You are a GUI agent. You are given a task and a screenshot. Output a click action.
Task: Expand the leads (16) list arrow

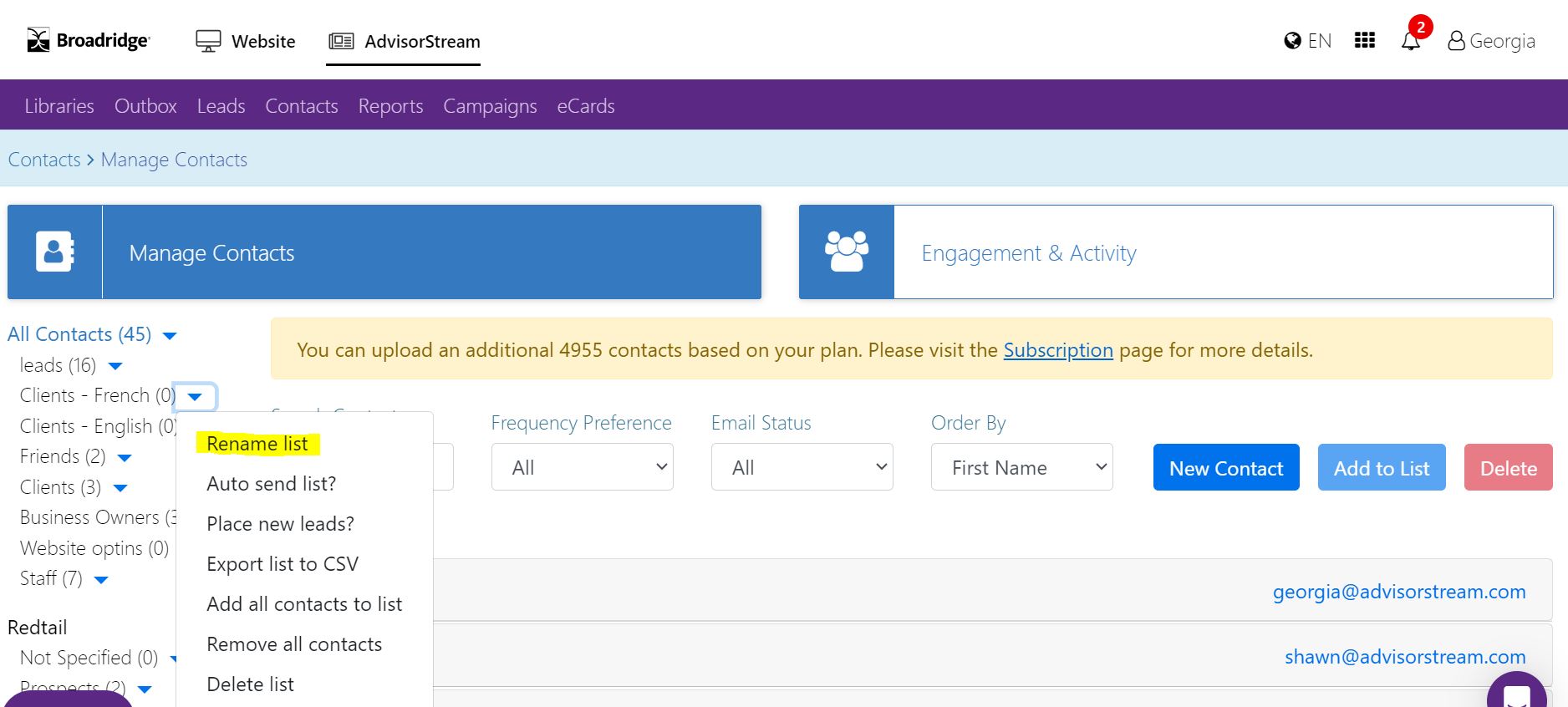pos(115,366)
